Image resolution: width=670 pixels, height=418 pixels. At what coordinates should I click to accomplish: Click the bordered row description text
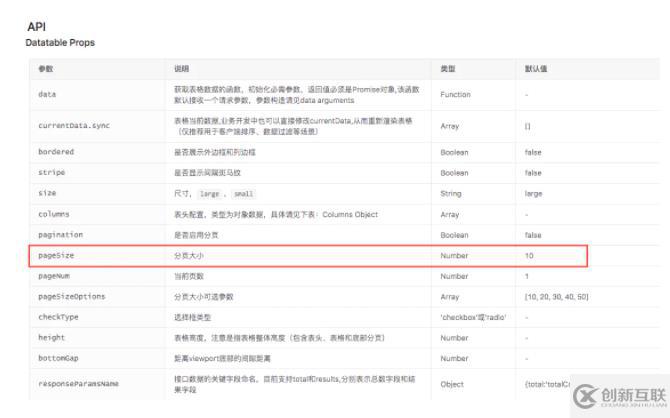215,152
